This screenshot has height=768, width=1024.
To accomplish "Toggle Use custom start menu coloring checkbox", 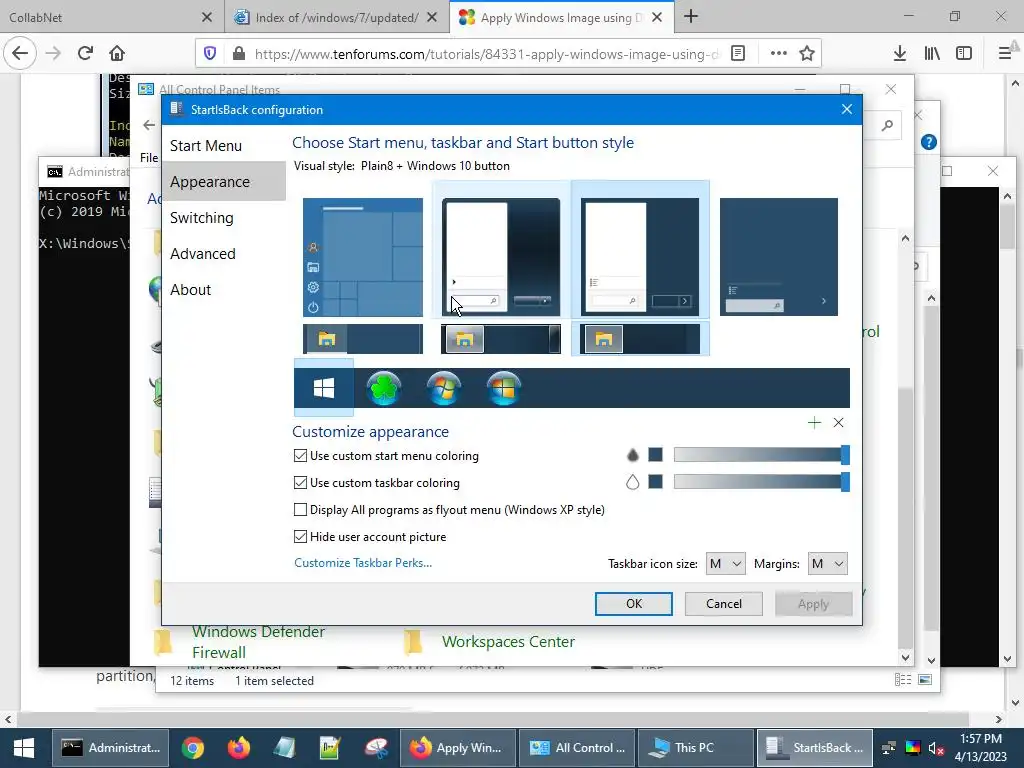I will pyautogui.click(x=300, y=456).
